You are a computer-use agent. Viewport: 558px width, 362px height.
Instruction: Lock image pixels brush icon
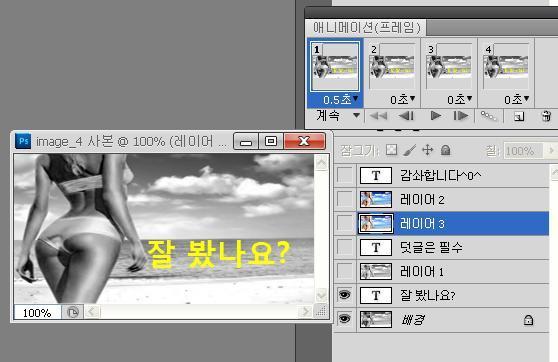pyautogui.click(x=410, y=151)
